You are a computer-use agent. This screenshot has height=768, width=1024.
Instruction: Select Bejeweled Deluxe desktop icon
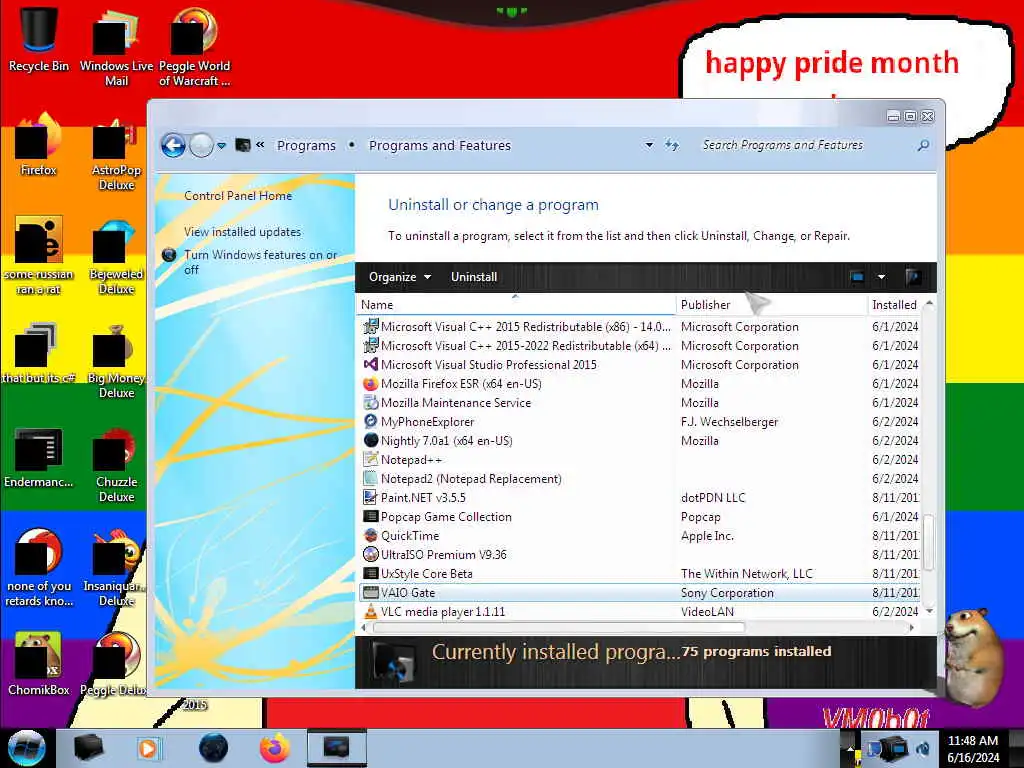pos(116,256)
